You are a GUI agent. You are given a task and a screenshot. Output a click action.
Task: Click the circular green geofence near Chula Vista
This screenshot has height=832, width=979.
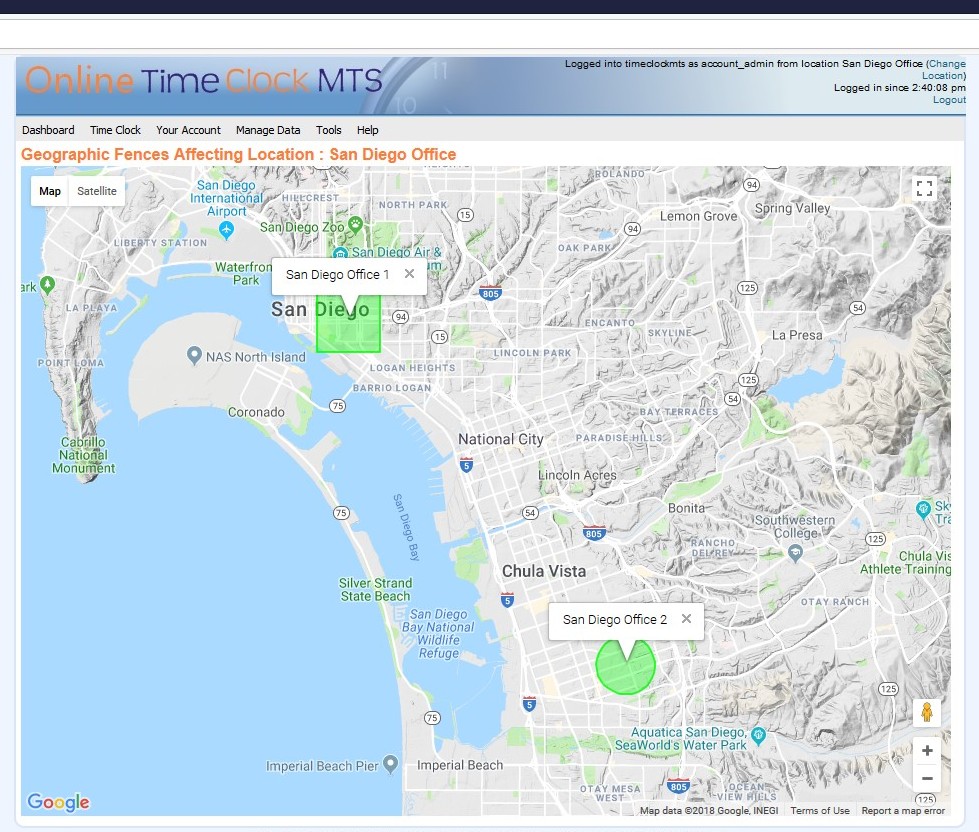pyautogui.click(x=625, y=671)
